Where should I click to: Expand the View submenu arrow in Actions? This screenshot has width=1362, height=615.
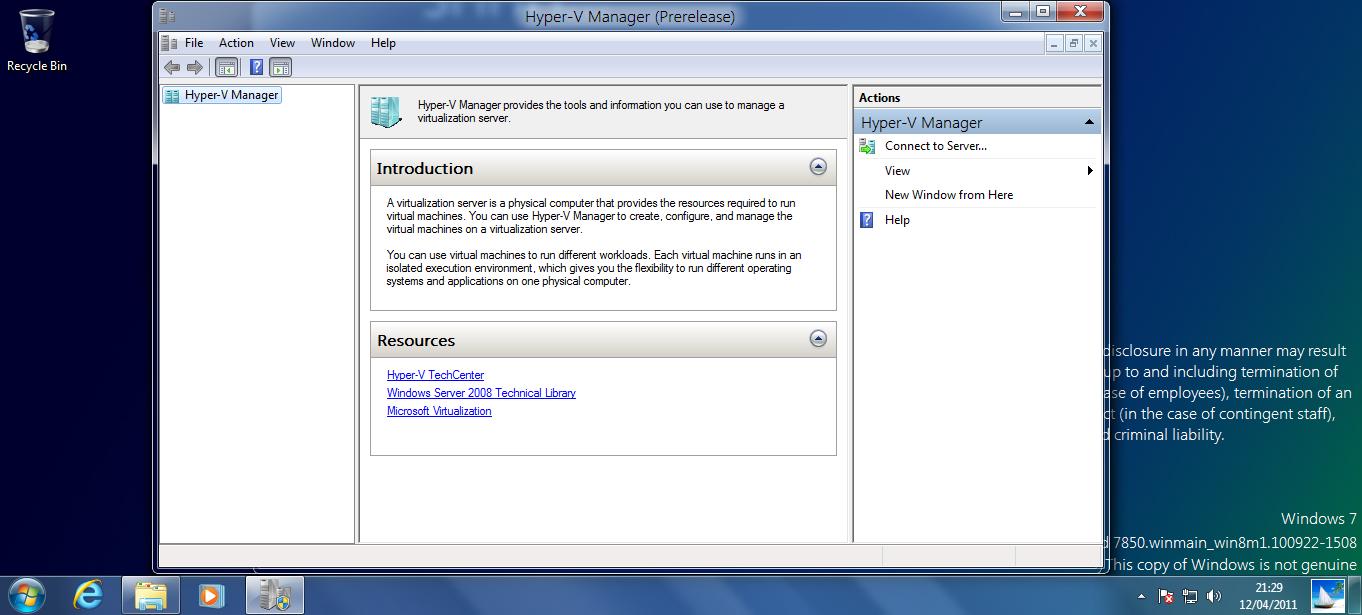(x=1089, y=171)
